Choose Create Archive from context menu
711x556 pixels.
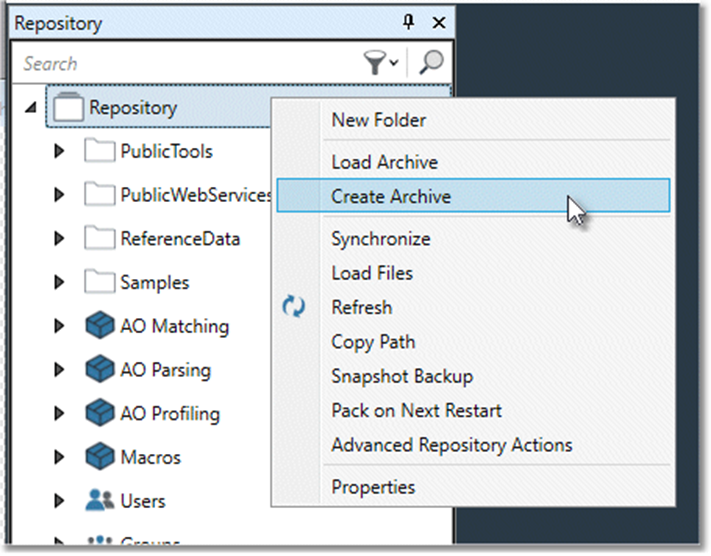coord(391,197)
